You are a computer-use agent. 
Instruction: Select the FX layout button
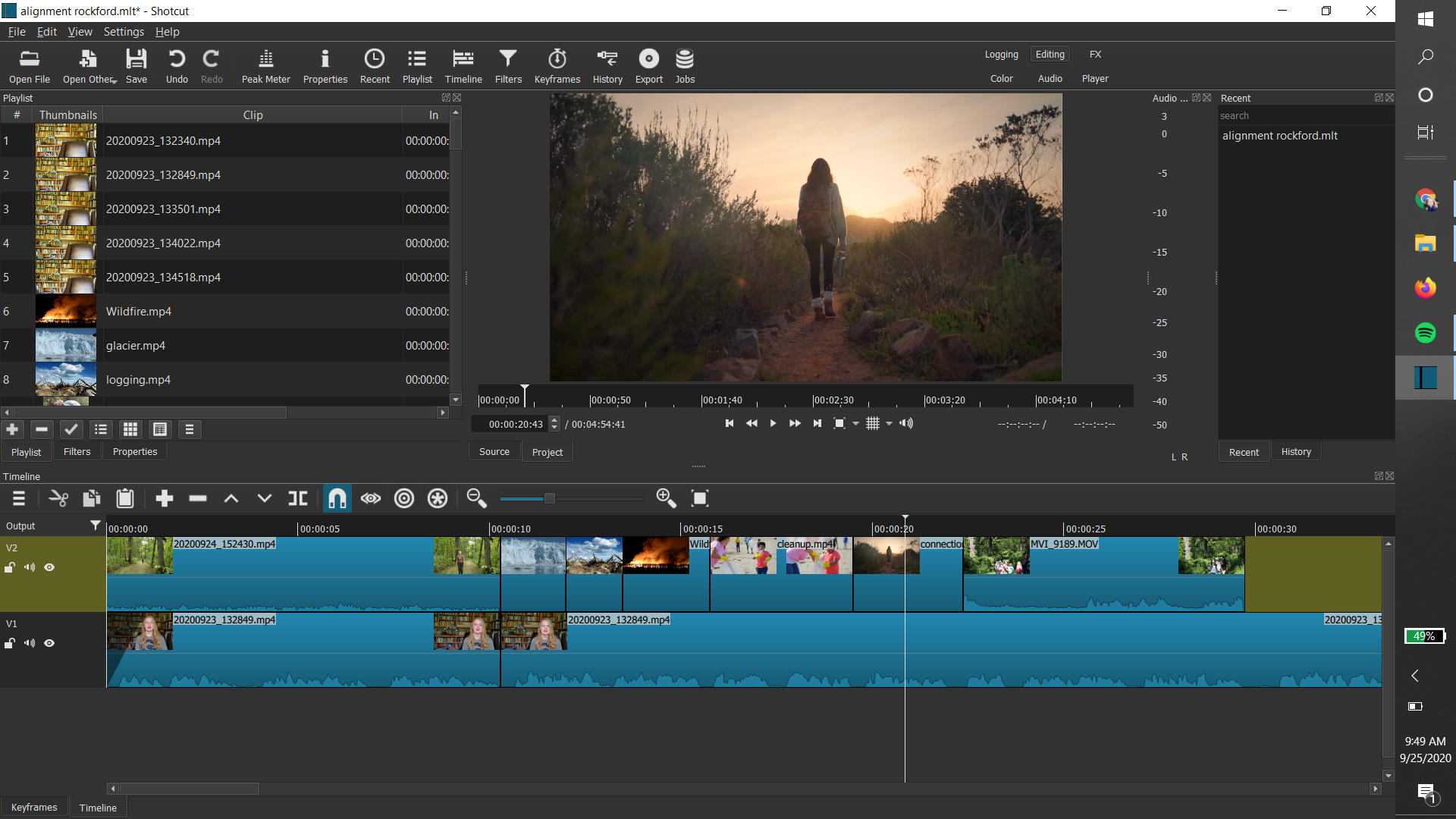(1095, 55)
